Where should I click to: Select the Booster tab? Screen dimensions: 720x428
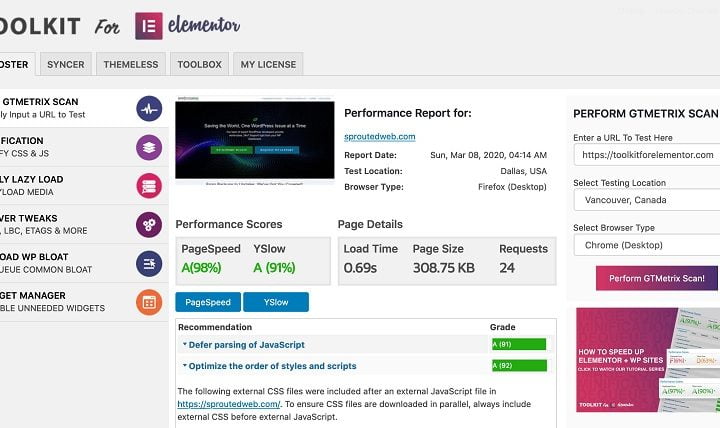coord(17,64)
